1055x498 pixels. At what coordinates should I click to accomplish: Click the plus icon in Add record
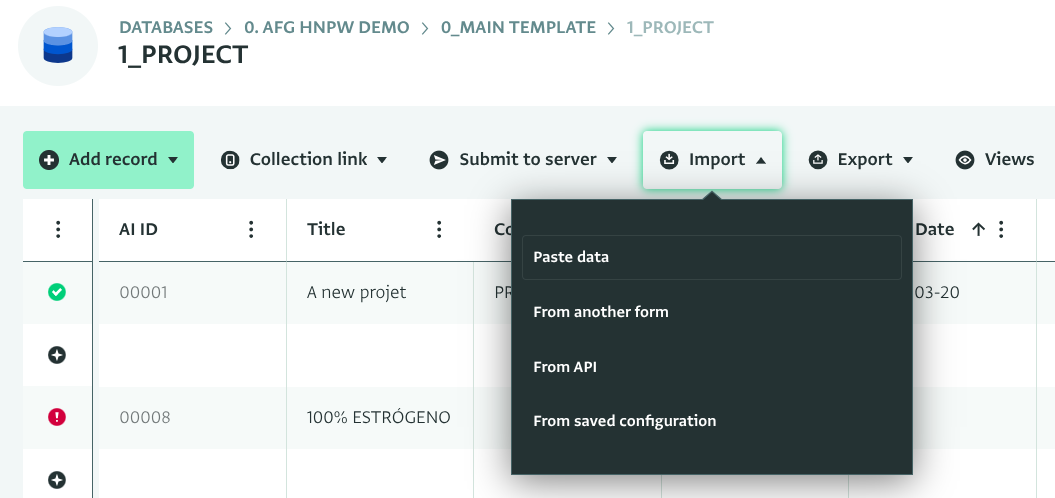[48, 160]
